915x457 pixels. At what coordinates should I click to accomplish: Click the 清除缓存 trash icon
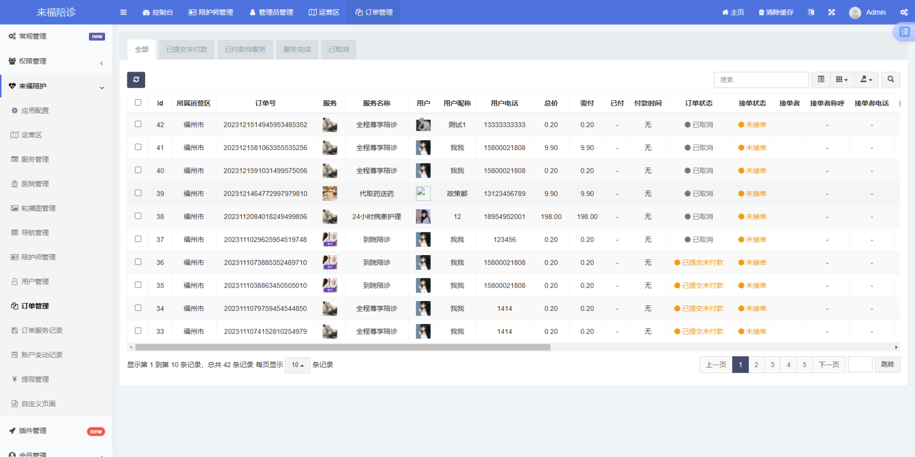tap(761, 13)
